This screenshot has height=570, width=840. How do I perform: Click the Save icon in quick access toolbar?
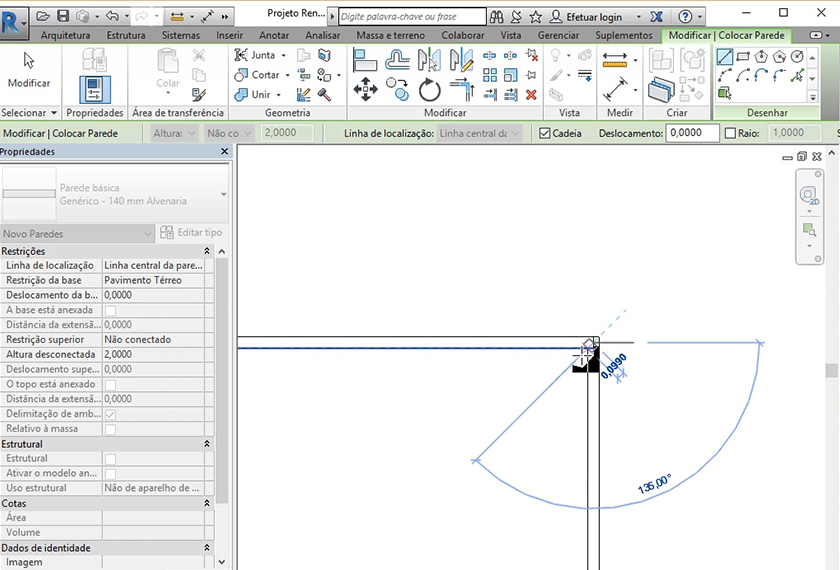click(x=63, y=16)
